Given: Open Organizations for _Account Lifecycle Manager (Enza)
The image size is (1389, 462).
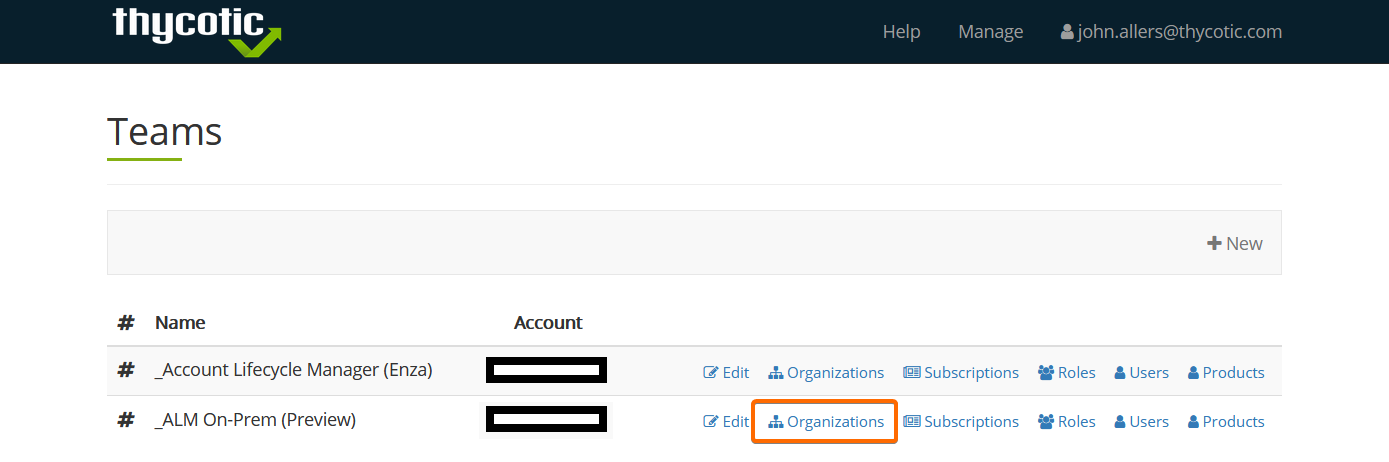Looking at the screenshot, I should (826, 372).
